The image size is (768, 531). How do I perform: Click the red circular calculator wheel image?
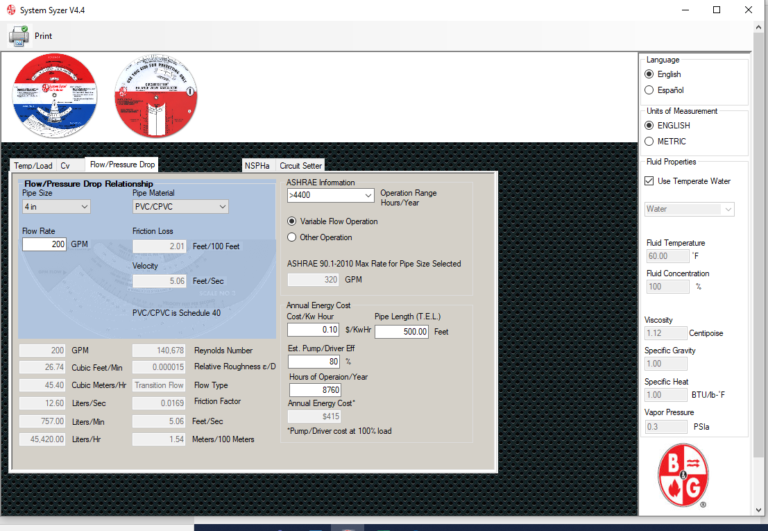(156, 96)
